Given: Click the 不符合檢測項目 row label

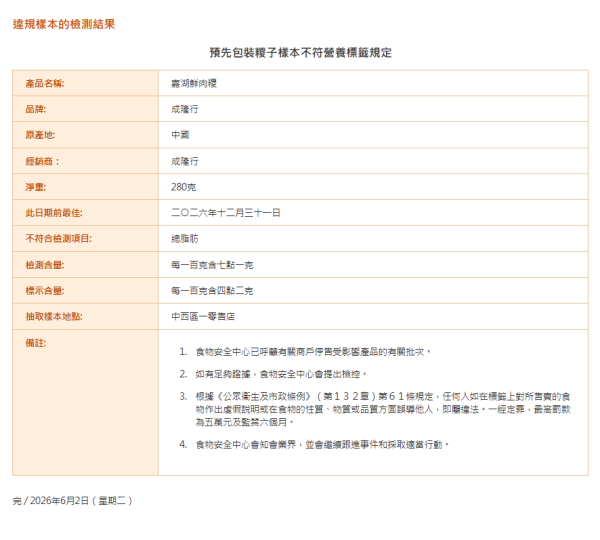Looking at the screenshot, I should [x=59, y=238].
